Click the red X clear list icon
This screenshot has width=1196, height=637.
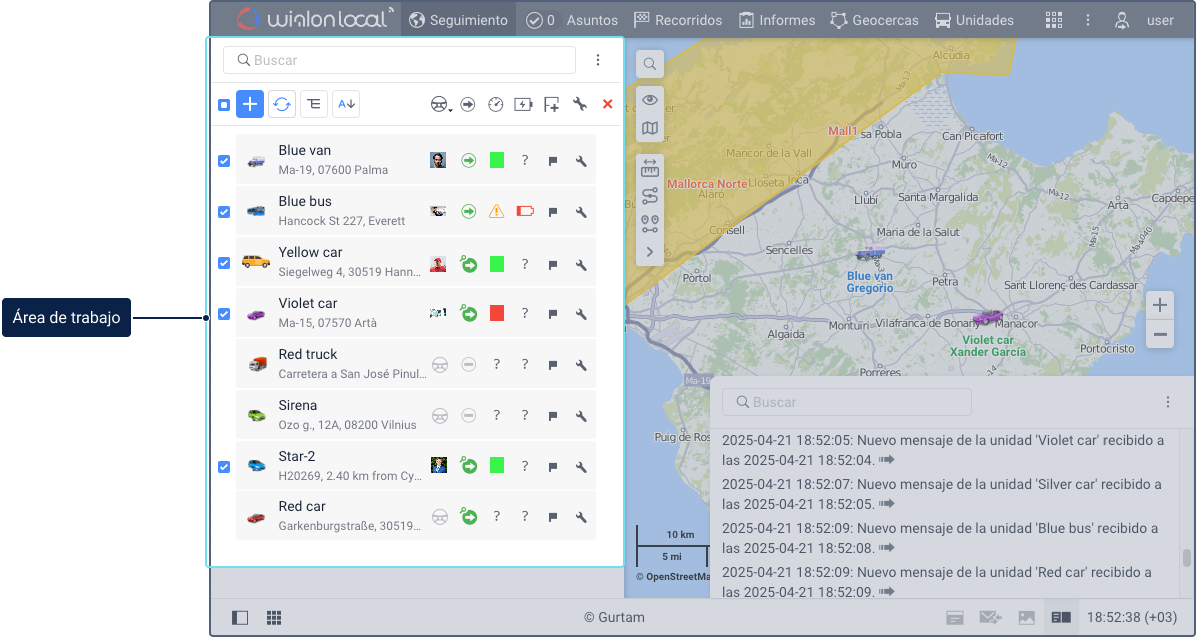607,104
